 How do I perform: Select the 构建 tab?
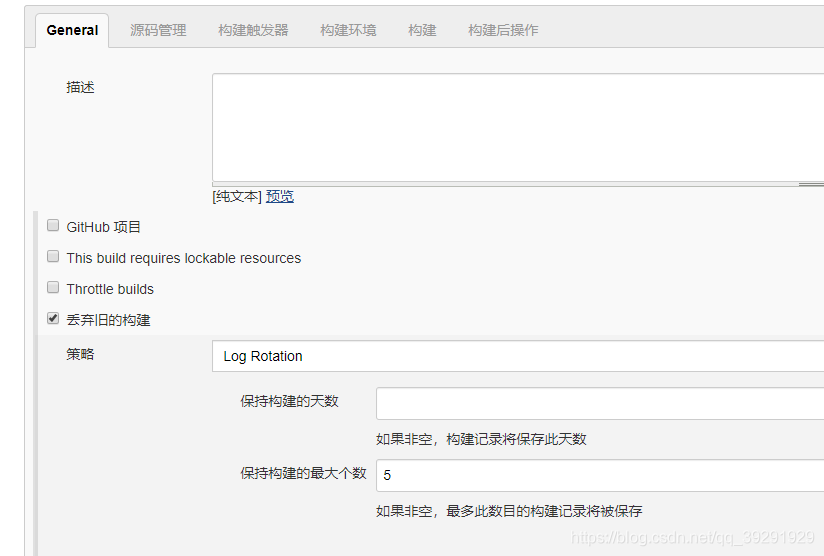(x=423, y=30)
